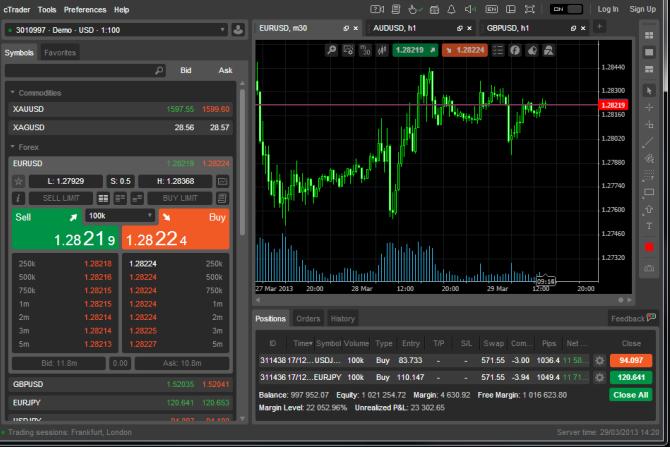Open the Help menu
The image size is (670, 449).
[x=121, y=9]
